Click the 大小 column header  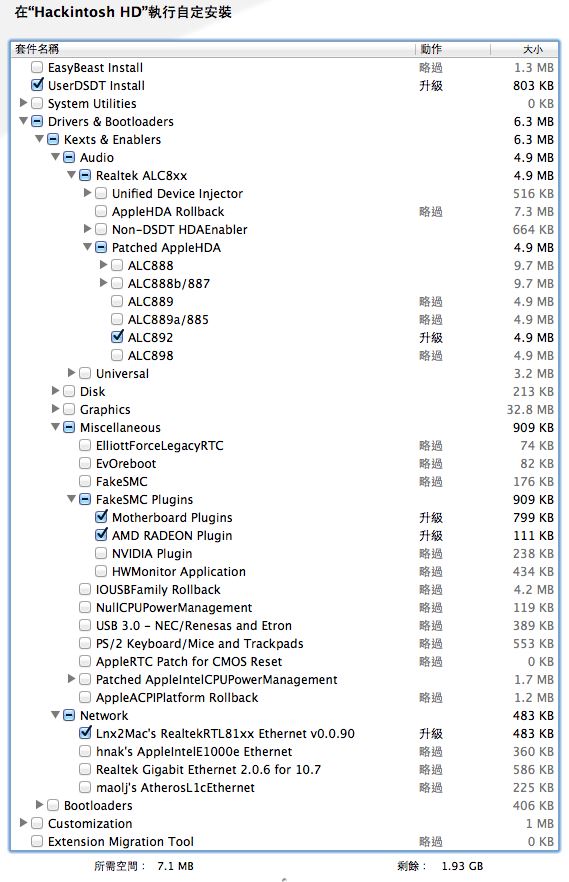[x=524, y=50]
